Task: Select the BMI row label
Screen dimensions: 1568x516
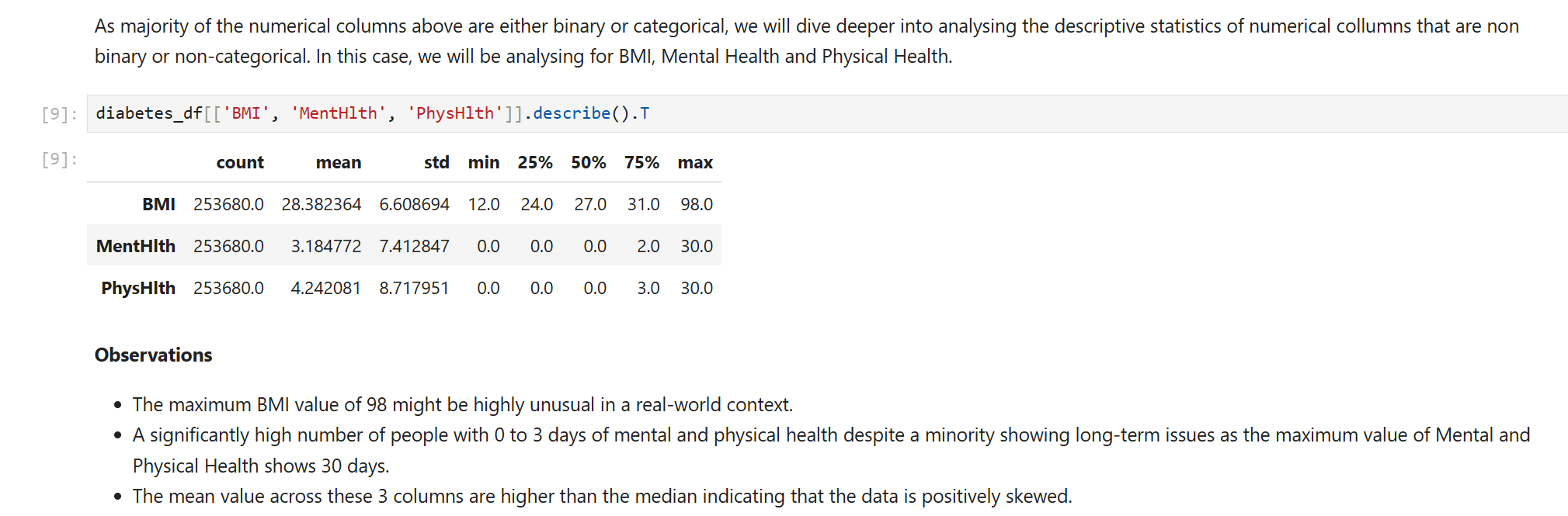Action: point(158,204)
